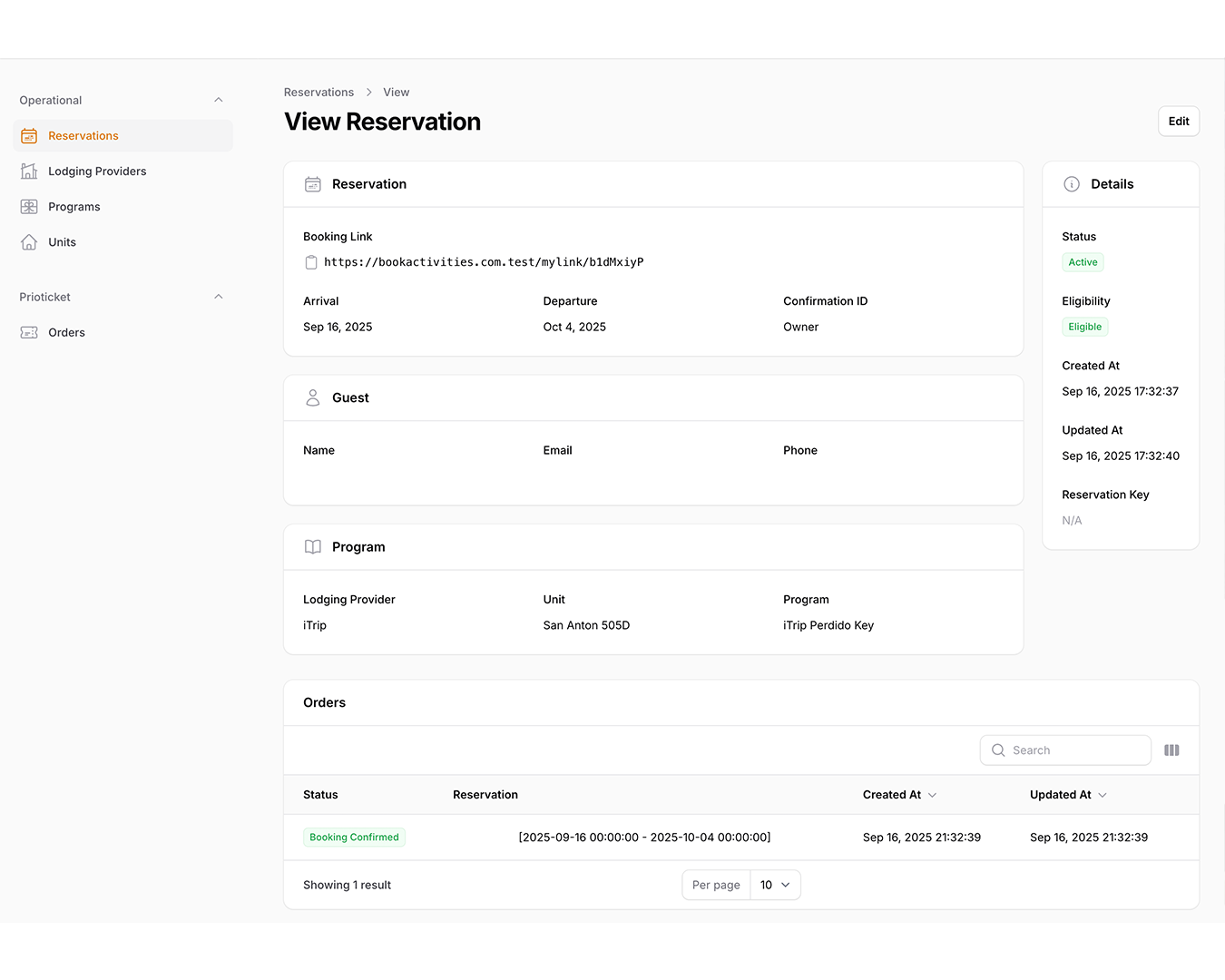Go to Programs in the sidebar

(x=123, y=207)
